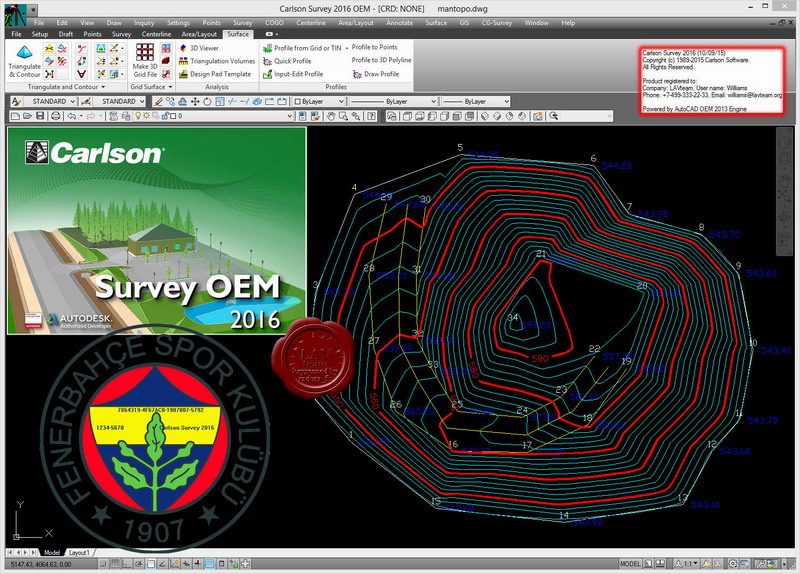Select the Move tool in Modify toolbar
Screen dimensions: 800x574
tap(195, 102)
